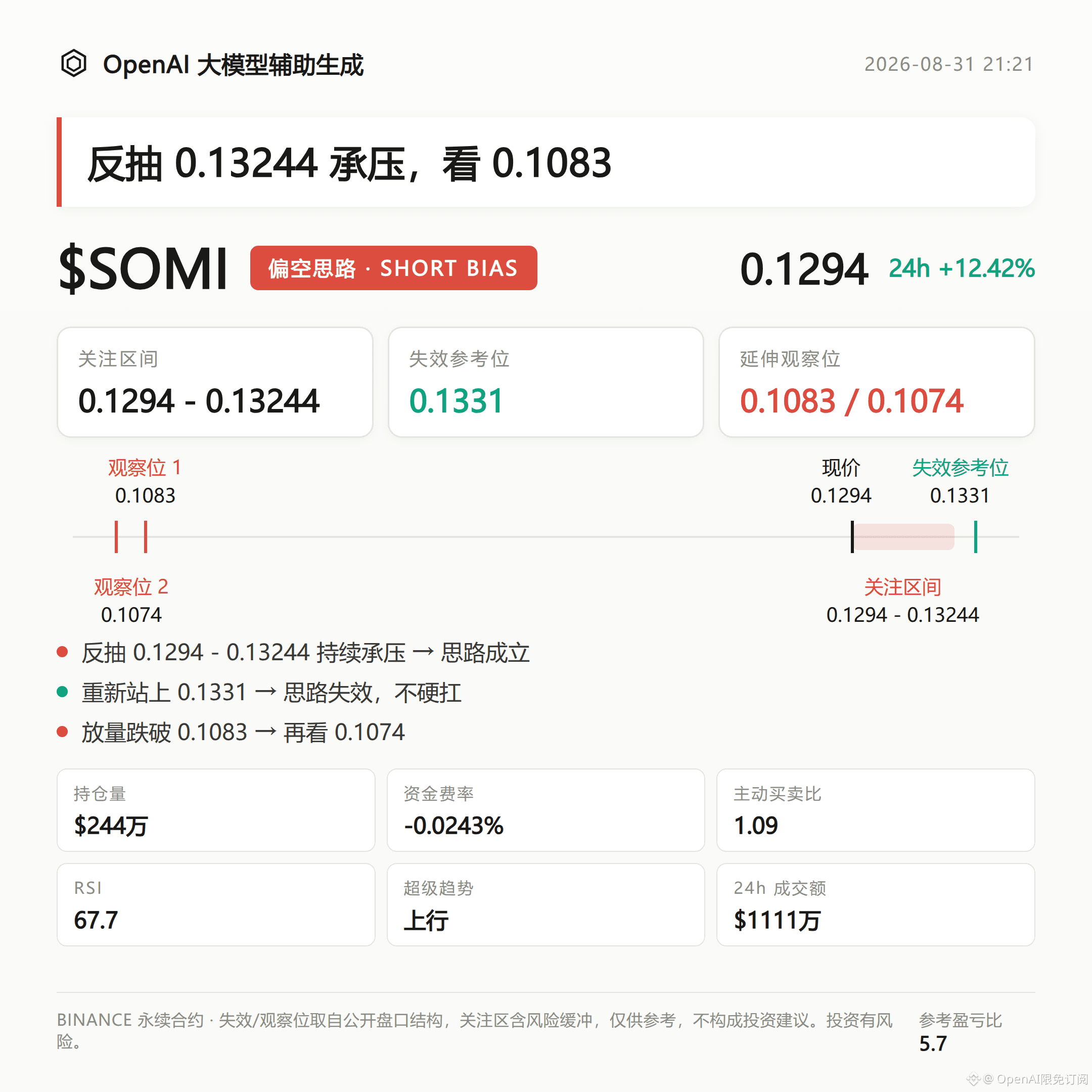The image size is (1092, 1092).
Task: Click the BINANCE 永续合约 disclaimer text
Action: [x=475, y=1030]
